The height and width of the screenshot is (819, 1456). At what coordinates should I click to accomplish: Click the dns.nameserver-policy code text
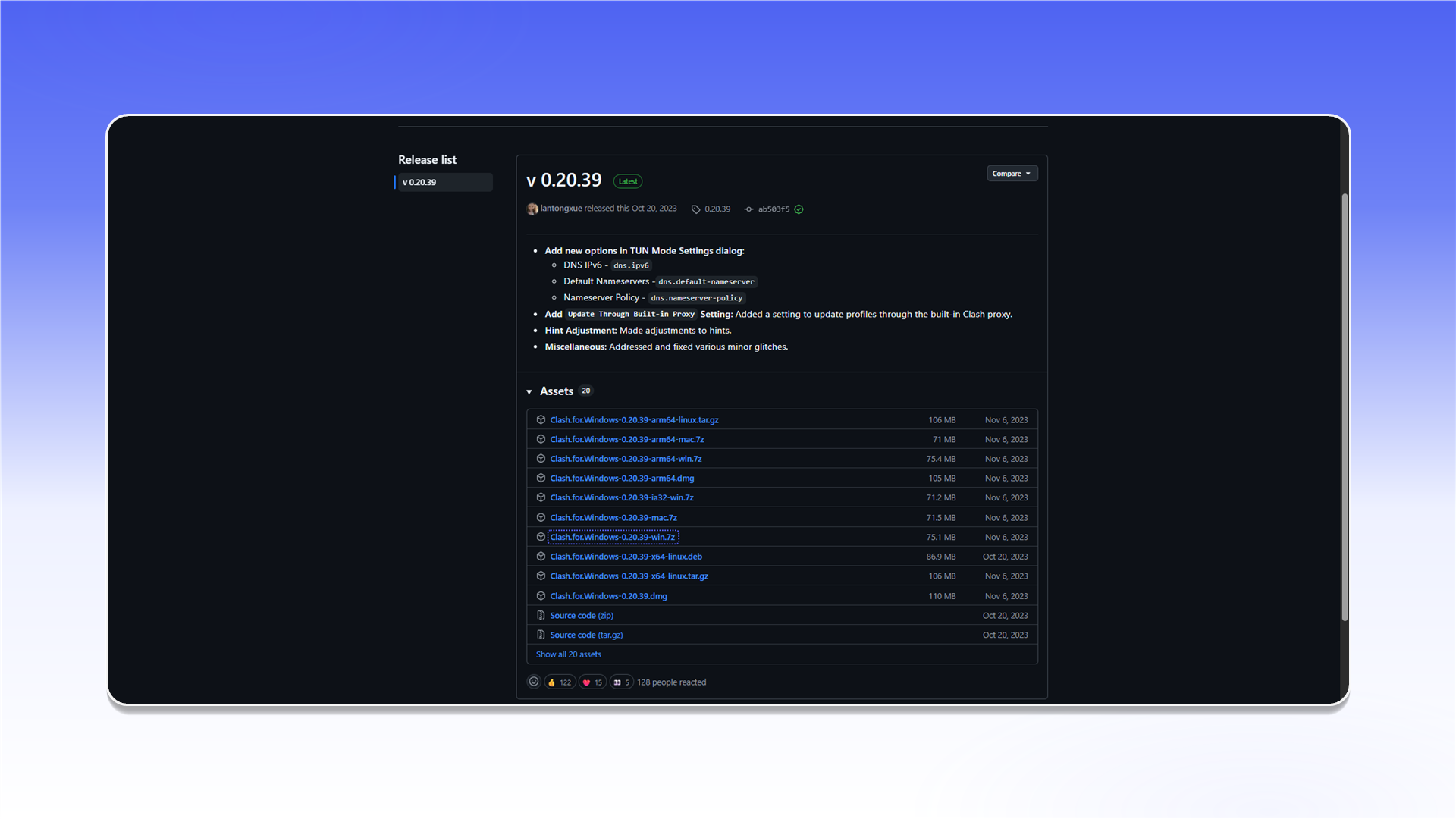click(x=696, y=298)
